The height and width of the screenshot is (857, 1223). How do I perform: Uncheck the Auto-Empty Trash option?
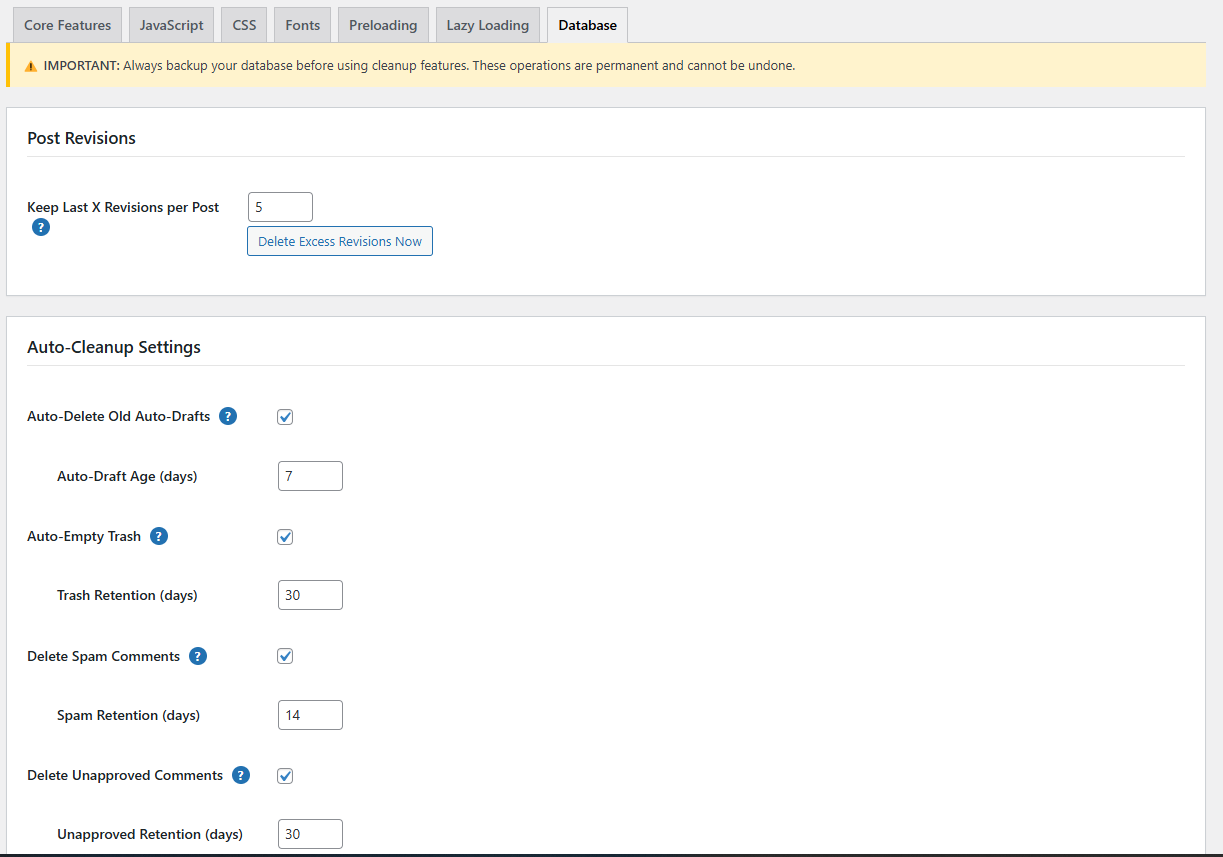coord(285,536)
